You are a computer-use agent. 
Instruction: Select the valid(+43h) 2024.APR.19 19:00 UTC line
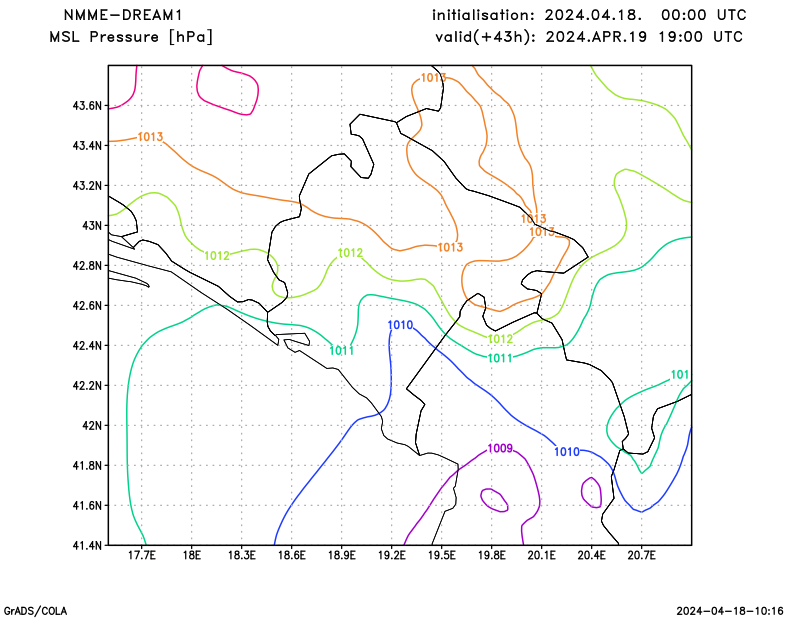pos(589,37)
